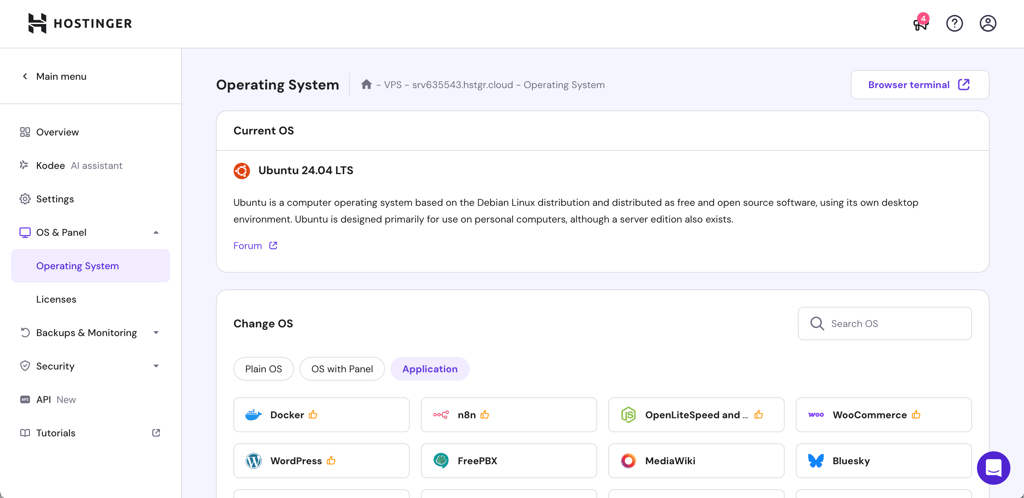Image resolution: width=1024 pixels, height=498 pixels.
Task: Open Licenses in sidebar
Action: tap(56, 300)
